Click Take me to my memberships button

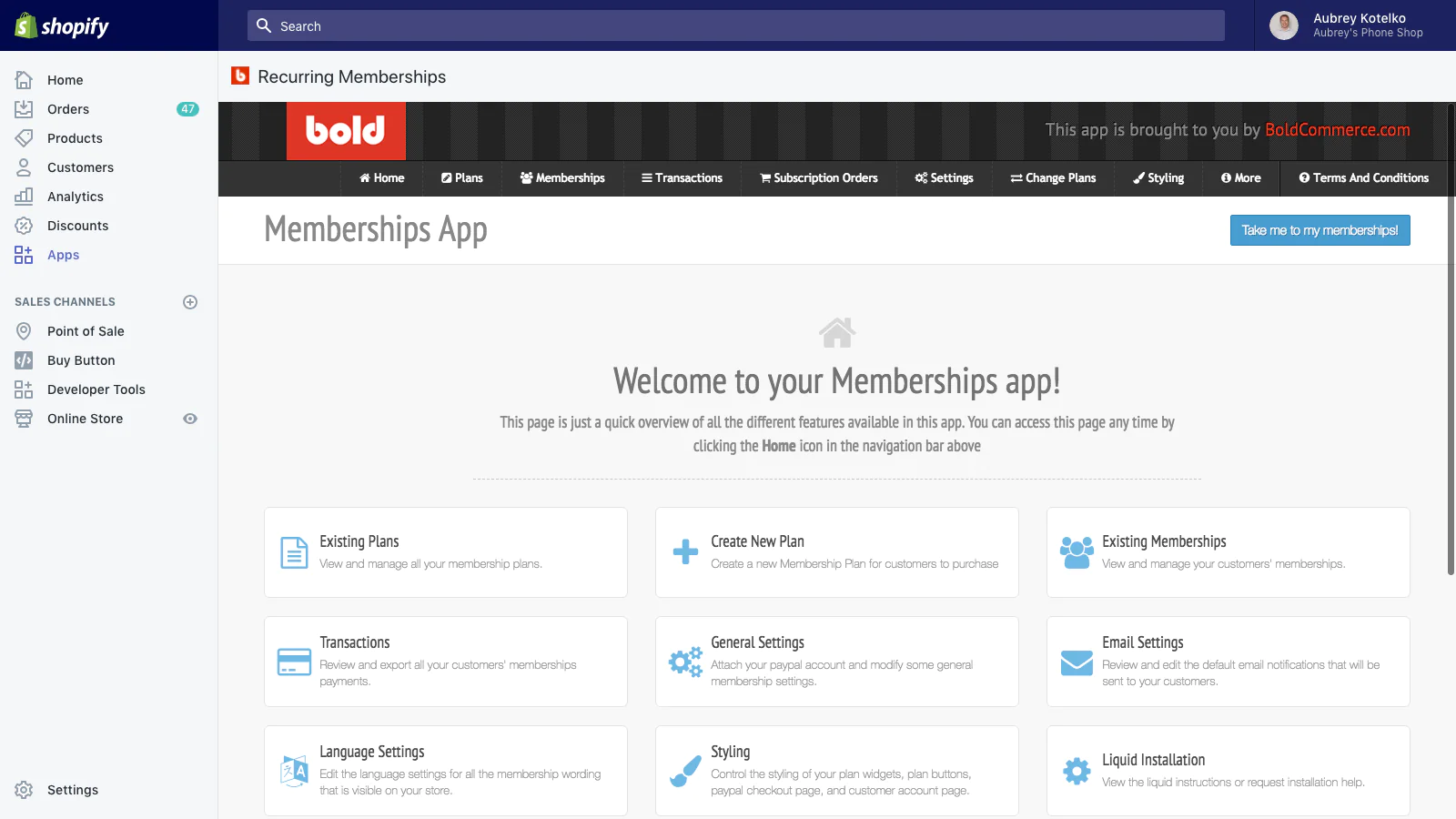coord(1319,230)
